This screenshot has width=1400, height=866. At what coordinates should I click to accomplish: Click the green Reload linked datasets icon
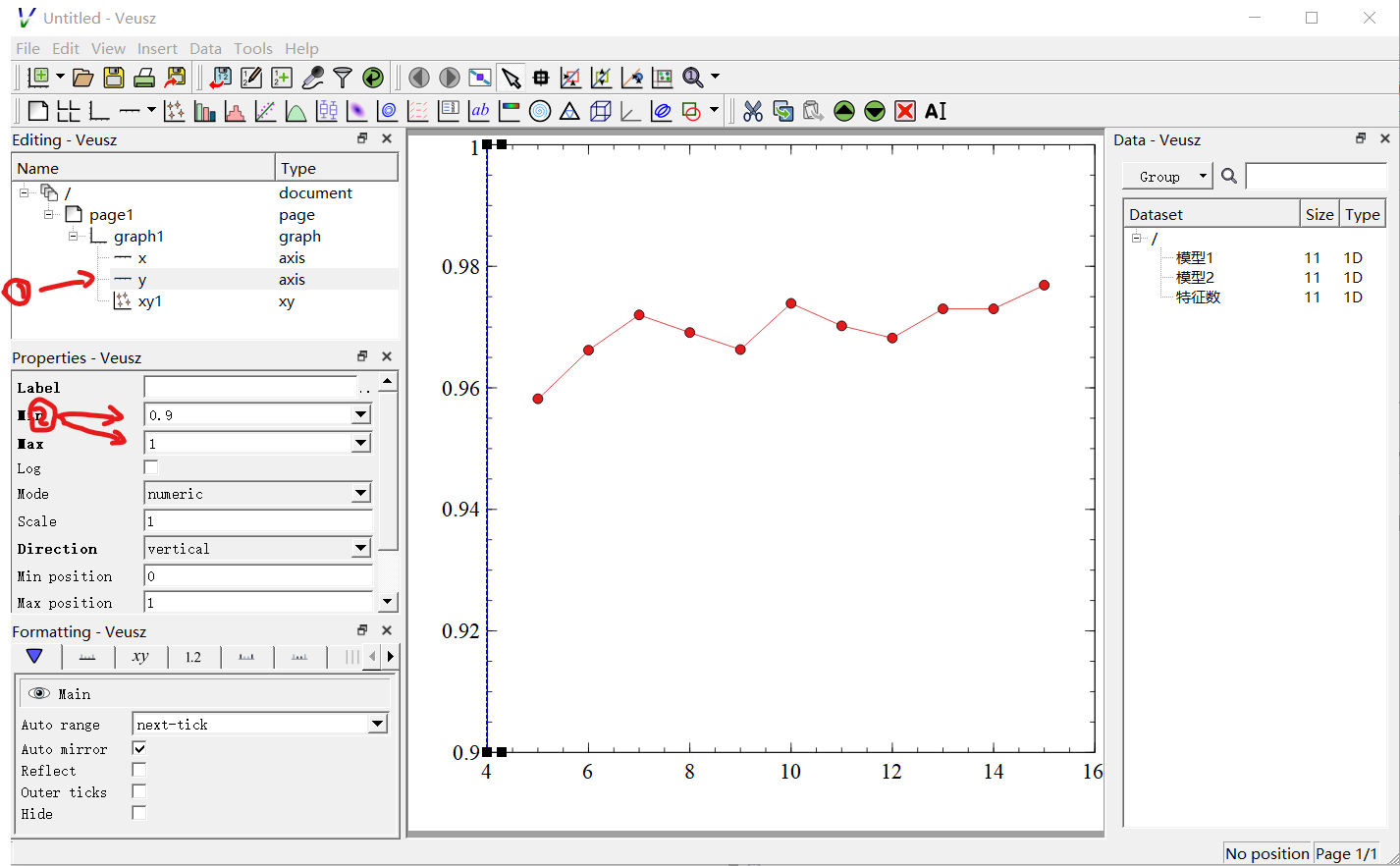(x=373, y=78)
